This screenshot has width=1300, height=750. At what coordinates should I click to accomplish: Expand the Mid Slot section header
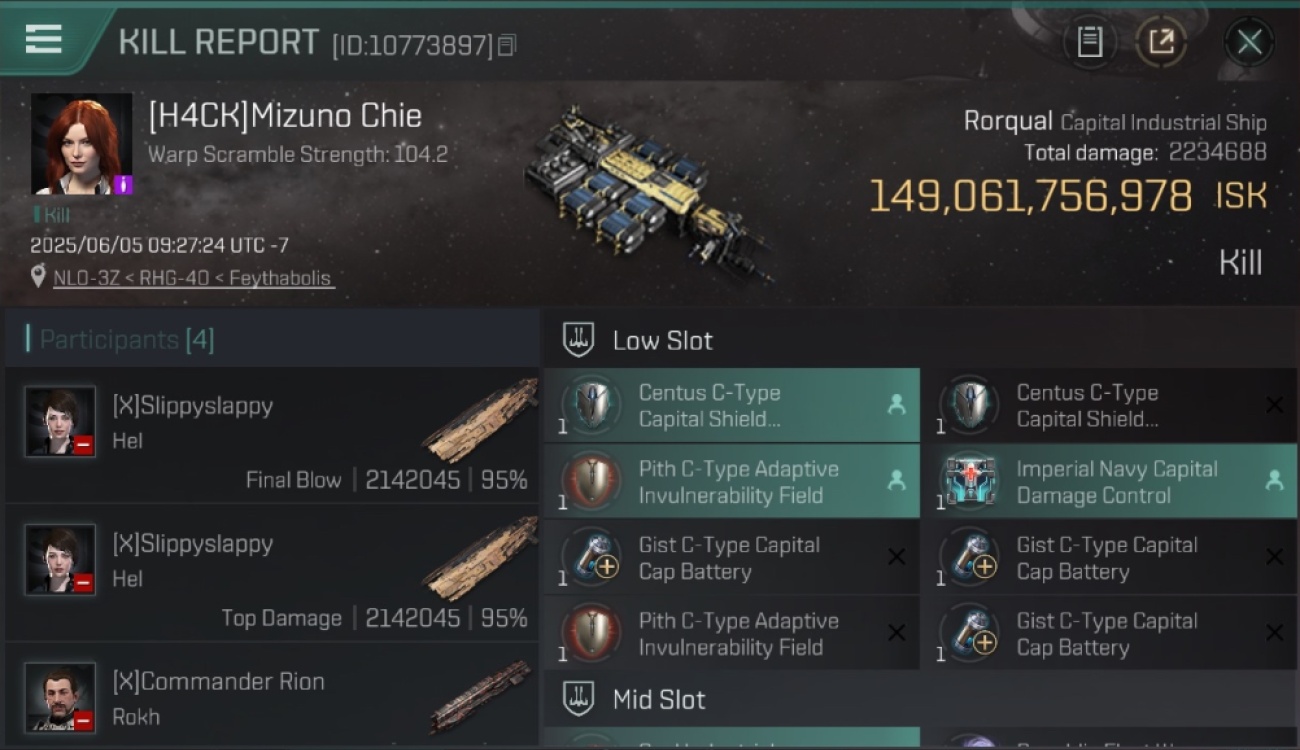[920, 699]
